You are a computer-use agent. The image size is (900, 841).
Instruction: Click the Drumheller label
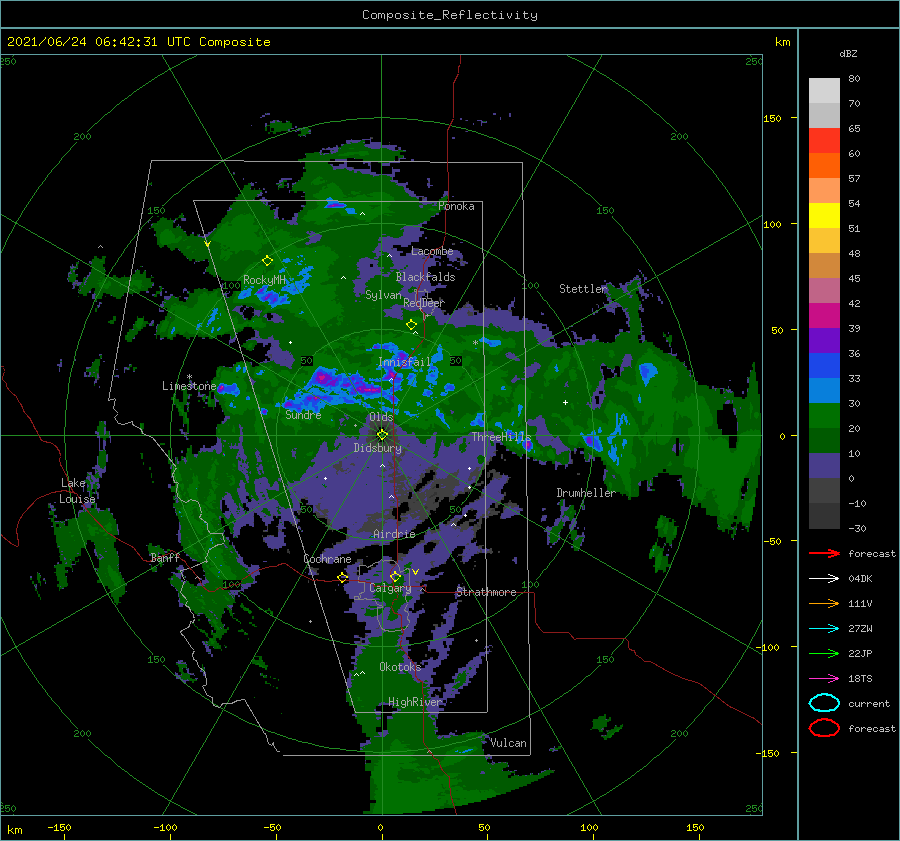click(x=586, y=493)
